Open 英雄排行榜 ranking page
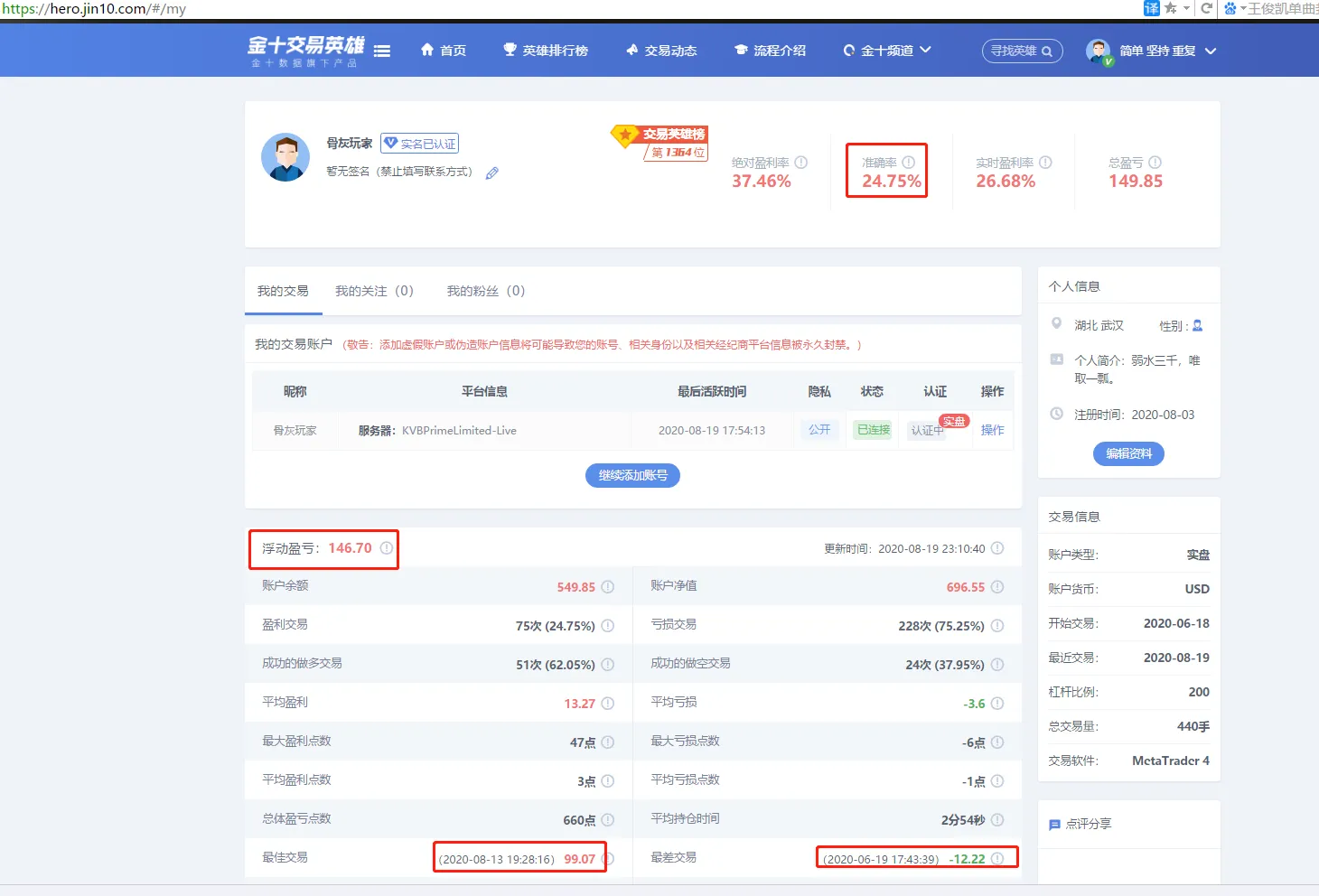The width and height of the screenshot is (1319, 896). pos(546,51)
